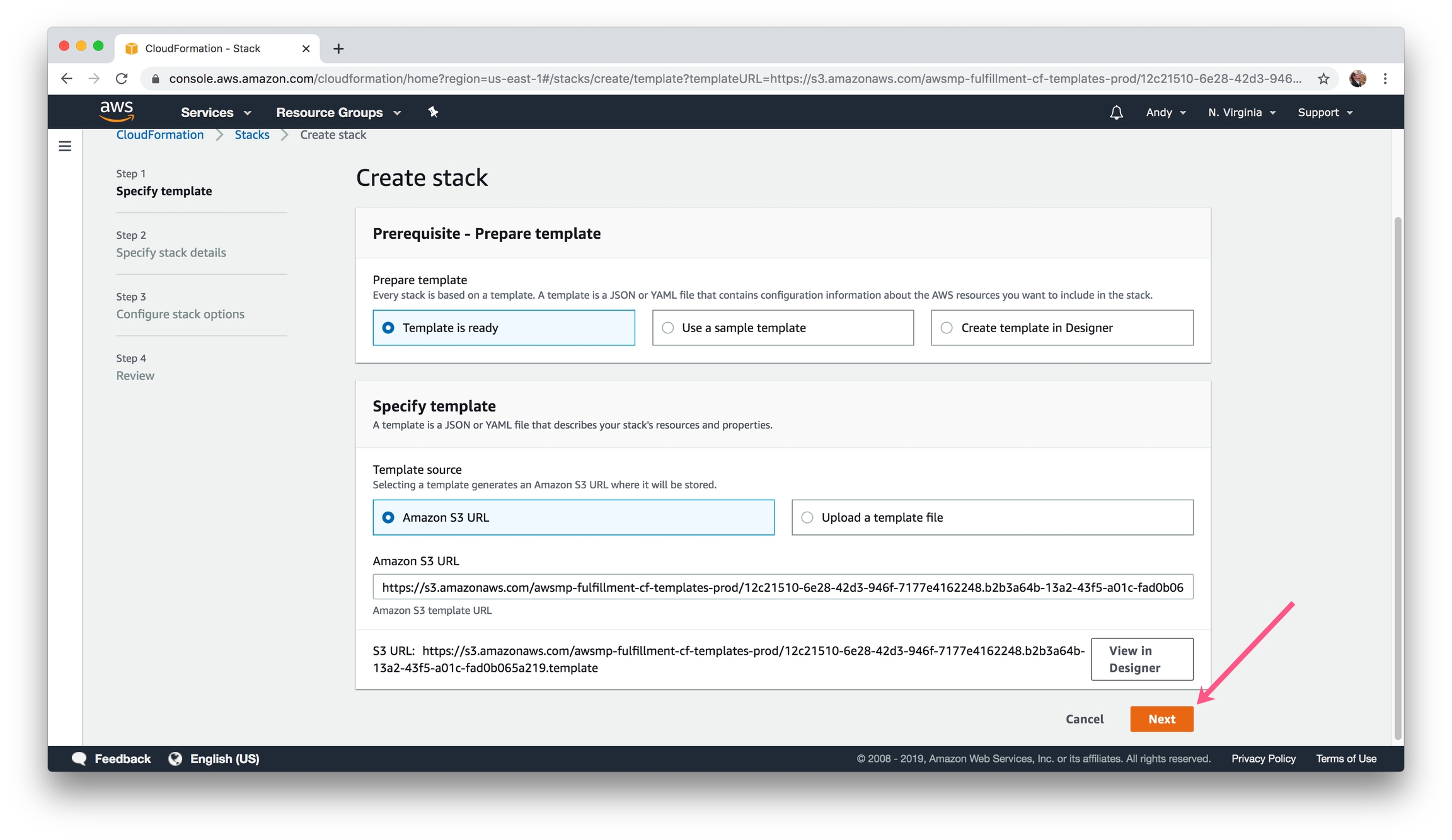
Task: Go to Step 2 Specify stack details
Action: [171, 253]
